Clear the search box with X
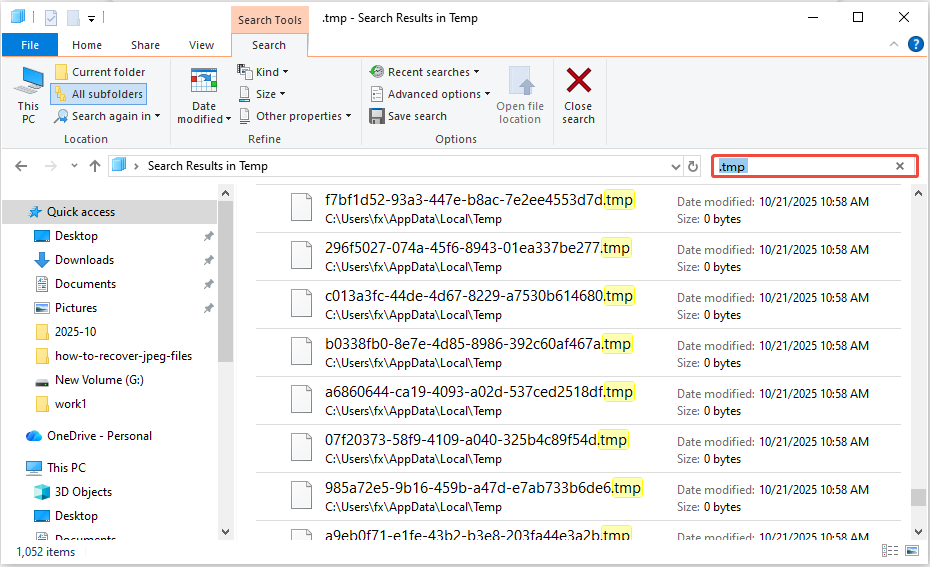The height and width of the screenshot is (567, 930). (900, 166)
